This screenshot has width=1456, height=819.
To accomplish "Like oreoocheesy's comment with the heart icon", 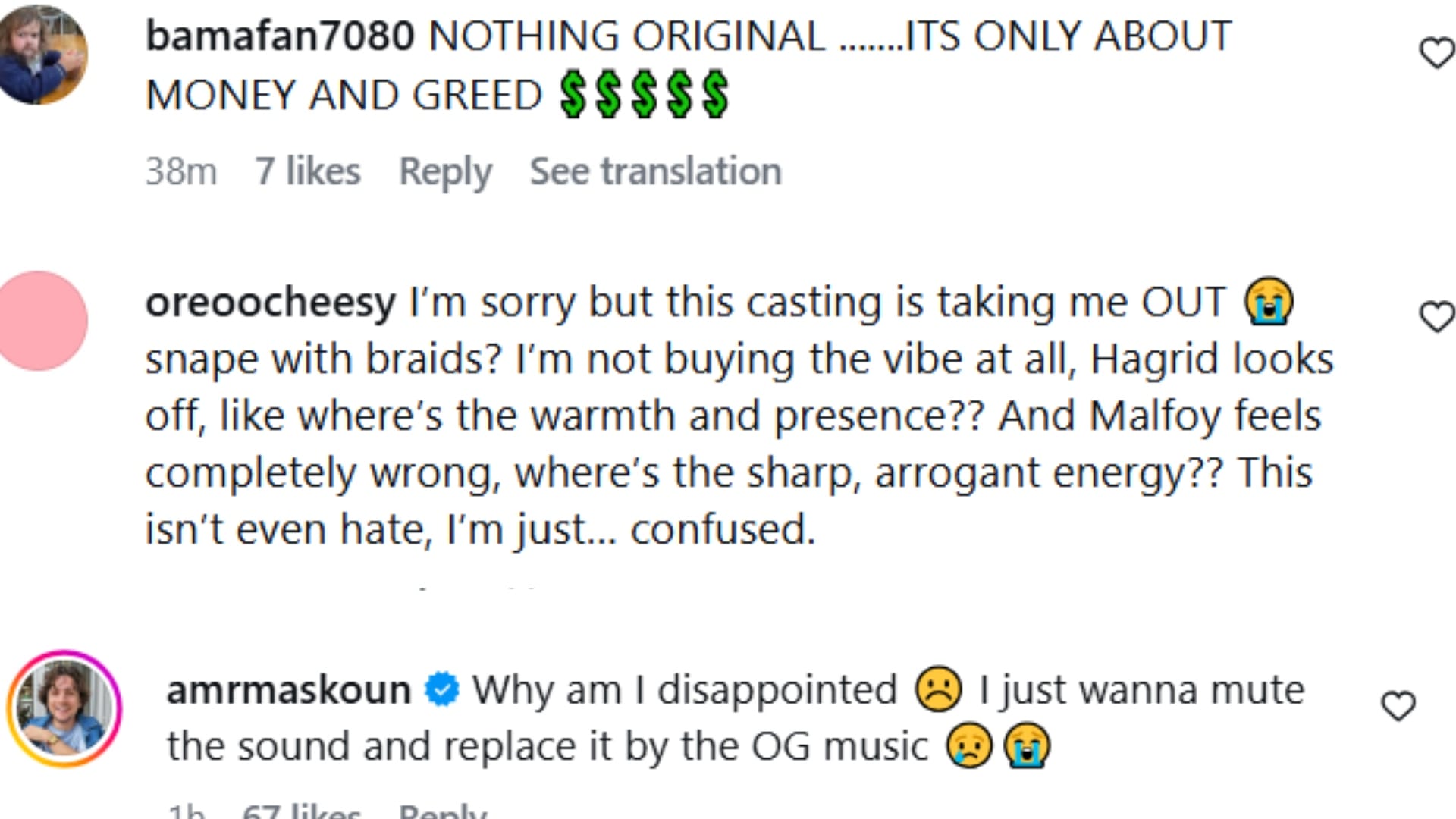I will coord(1436,316).
